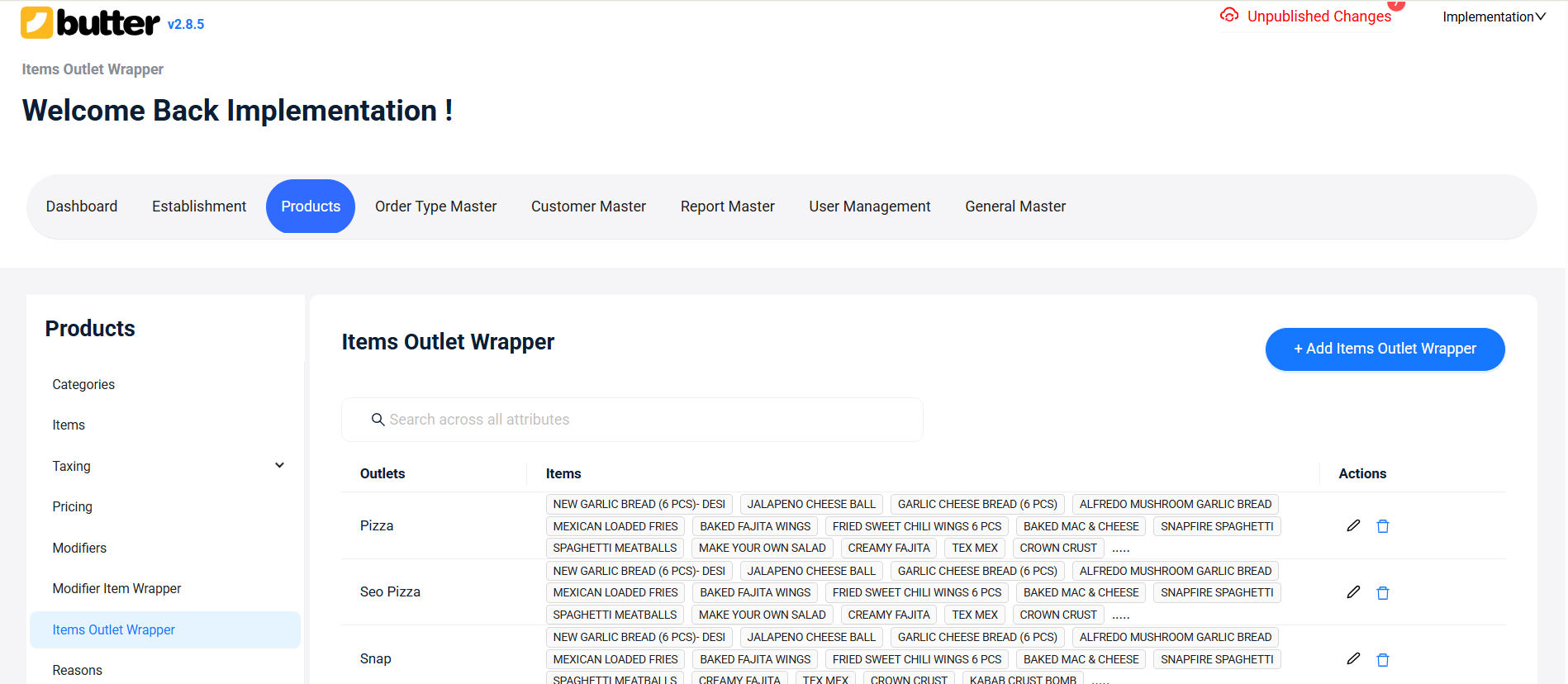
Task: Delete the Snap outlet wrapper
Action: (x=1383, y=659)
